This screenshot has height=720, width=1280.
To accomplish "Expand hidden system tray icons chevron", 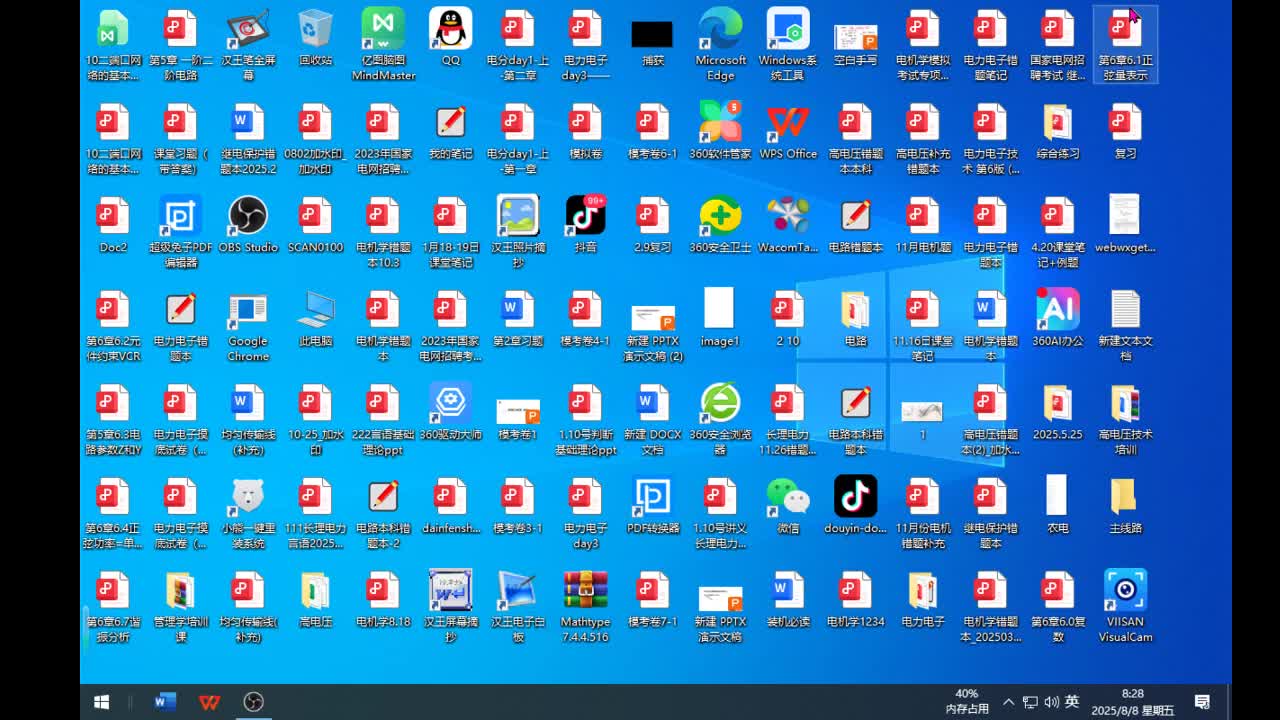I will pyautogui.click(x=1008, y=702).
